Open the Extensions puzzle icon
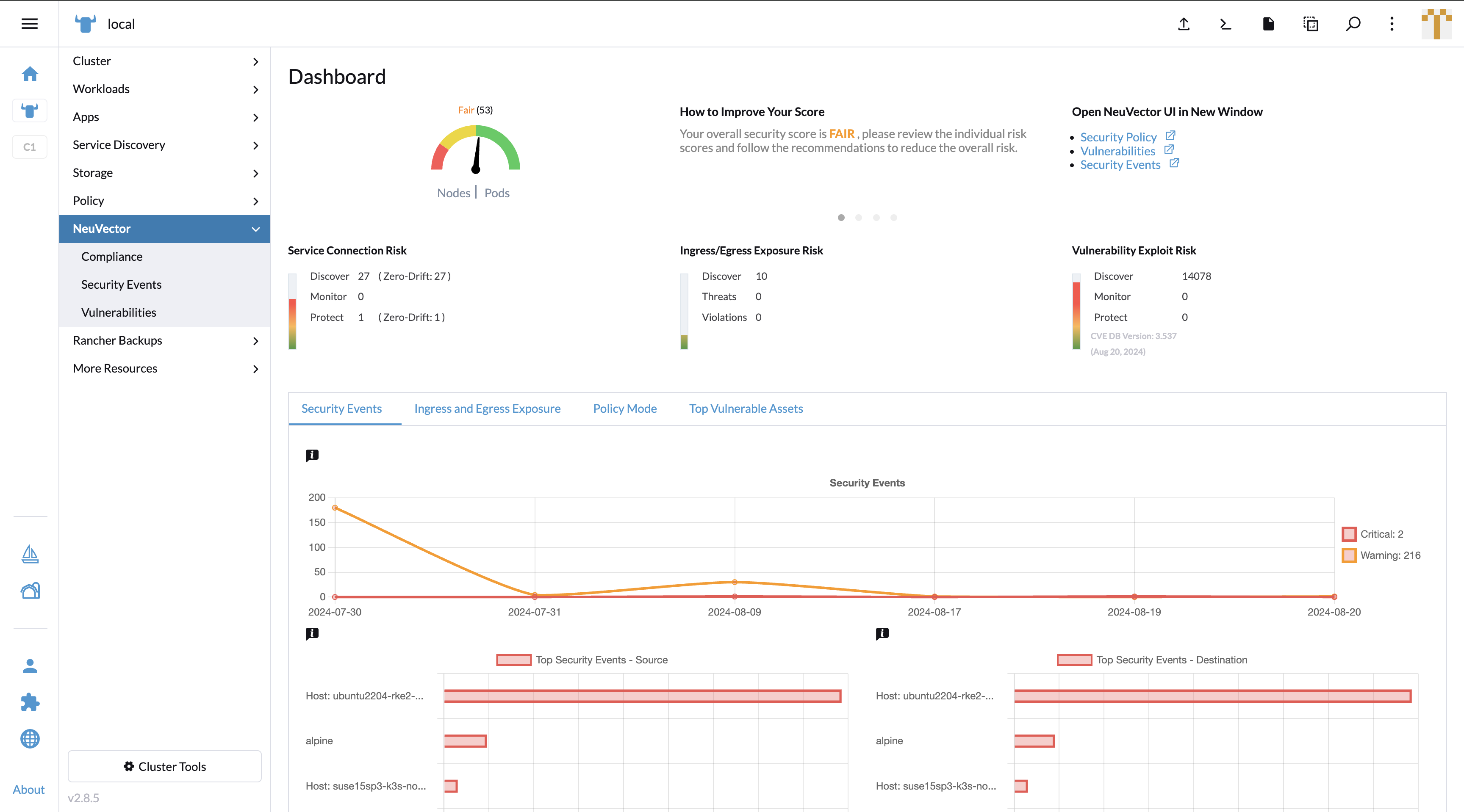1464x812 pixels. [30, 702]
